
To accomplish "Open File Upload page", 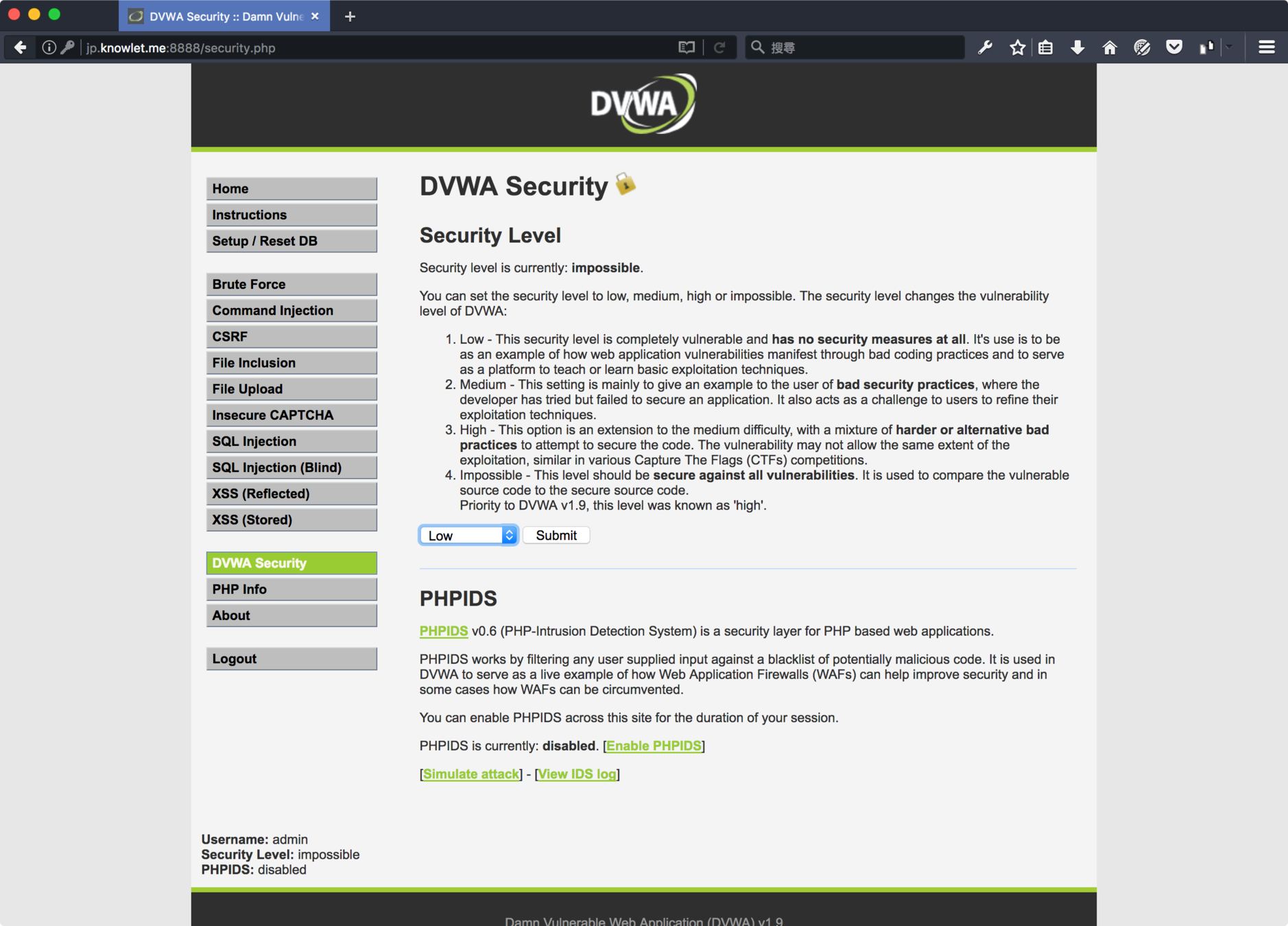I will pos(291,388).
